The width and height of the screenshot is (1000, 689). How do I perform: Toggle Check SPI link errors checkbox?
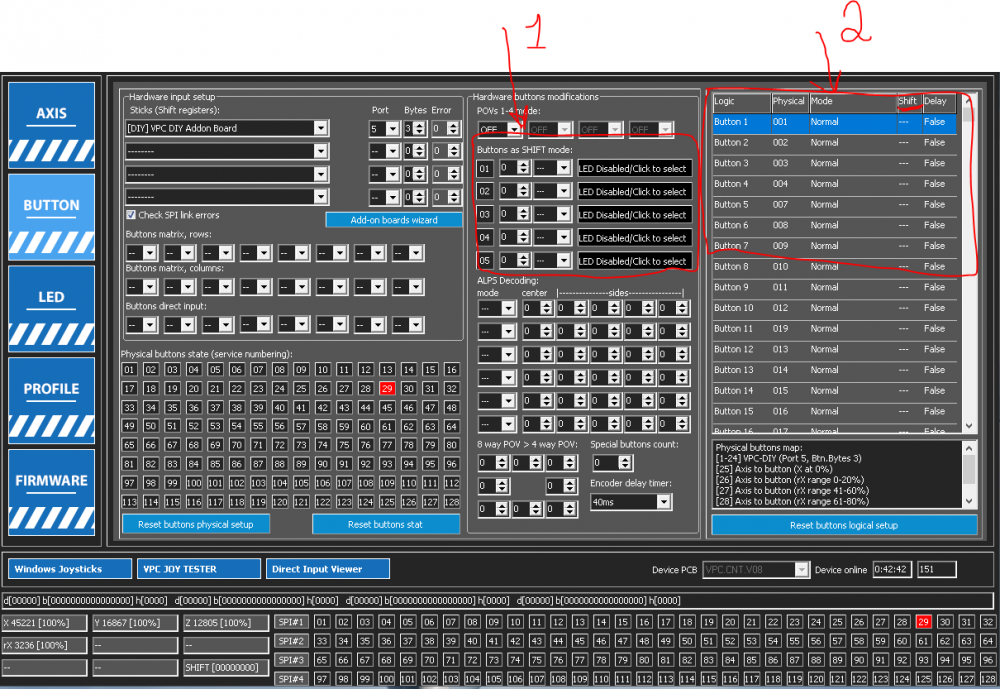131,215
